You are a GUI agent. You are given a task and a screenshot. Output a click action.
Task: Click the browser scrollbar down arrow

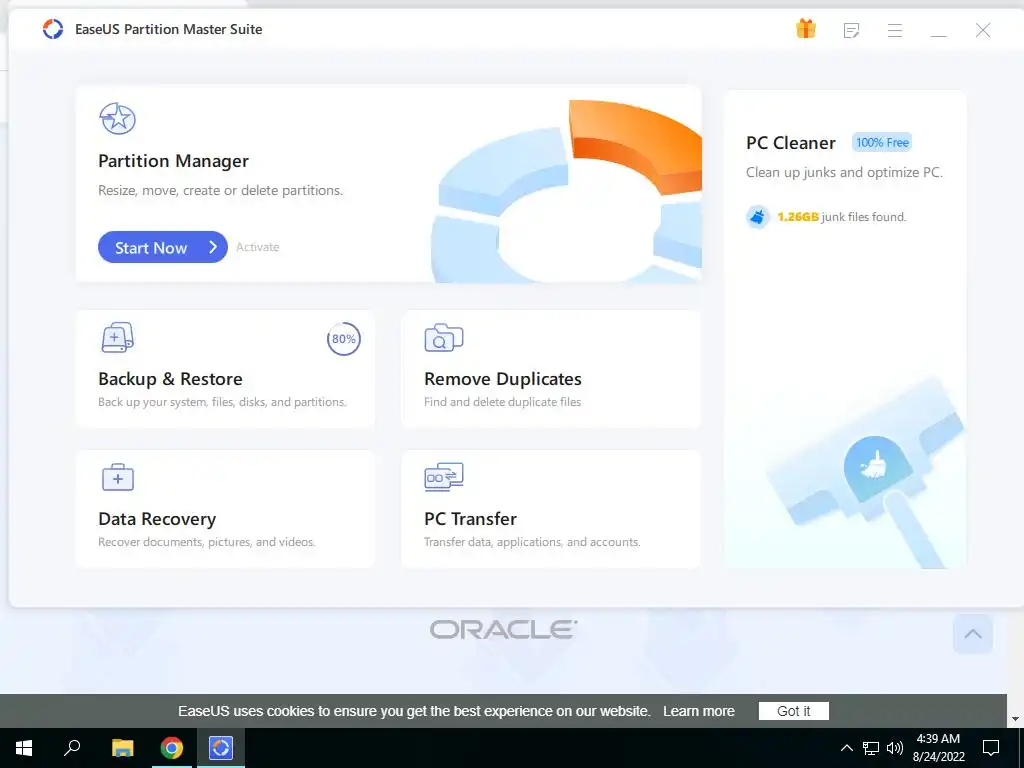tap(1016, 719)
